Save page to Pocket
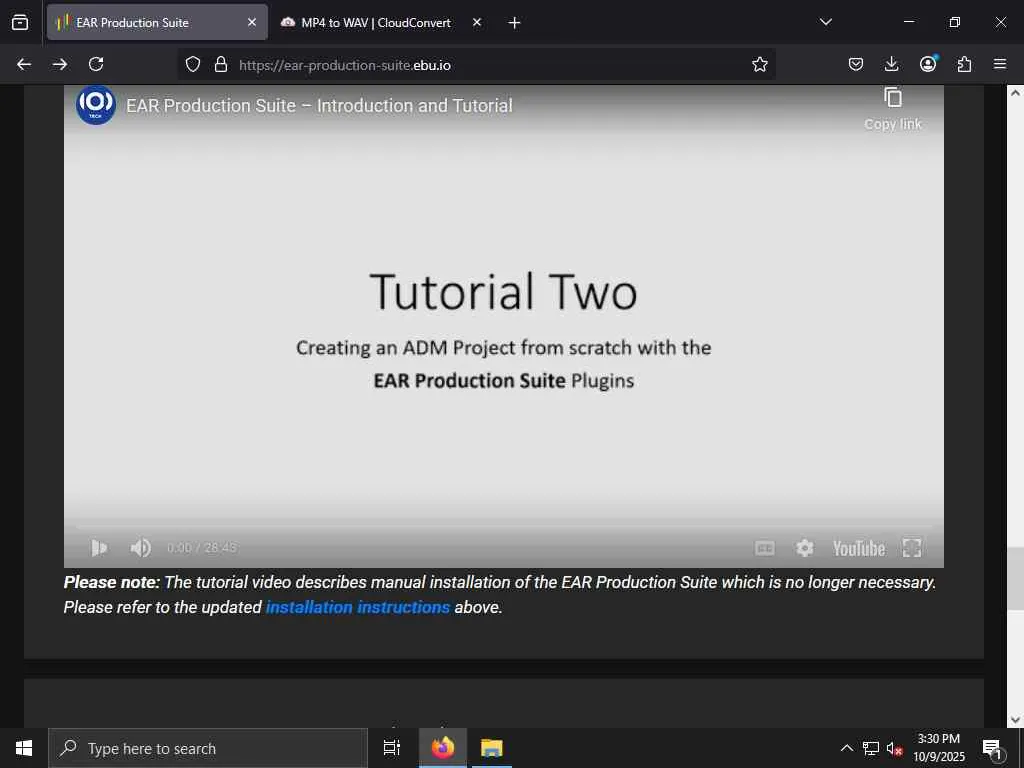1024x768 pixels. click(856, 64)
